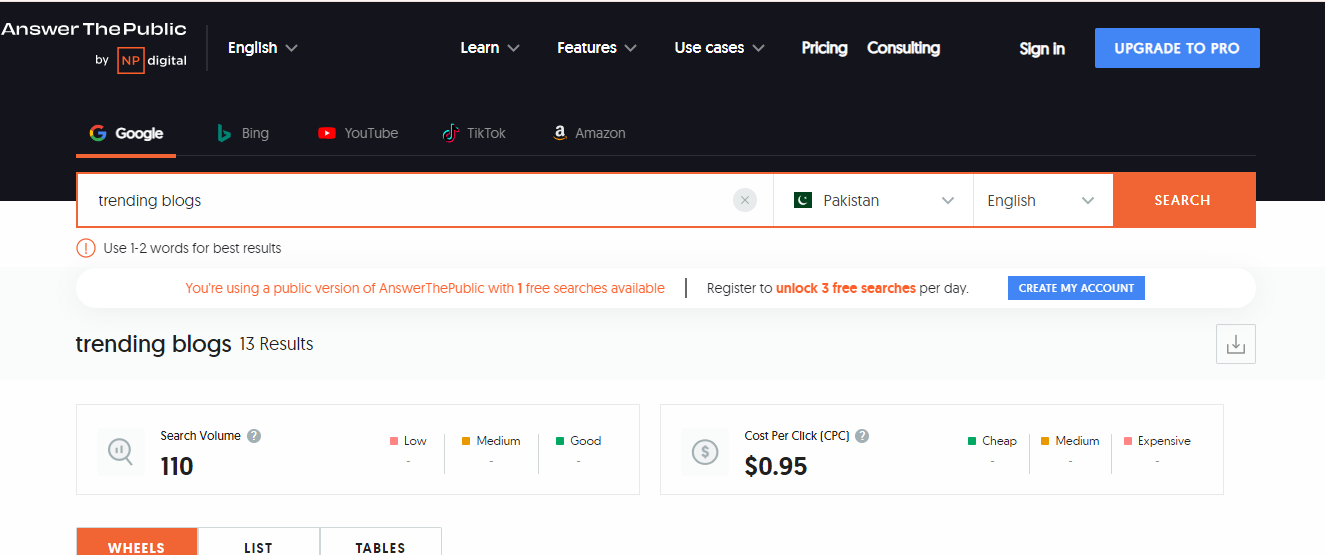Click the Amazon logo icon

pyautogui.click(x=560, y=133)
